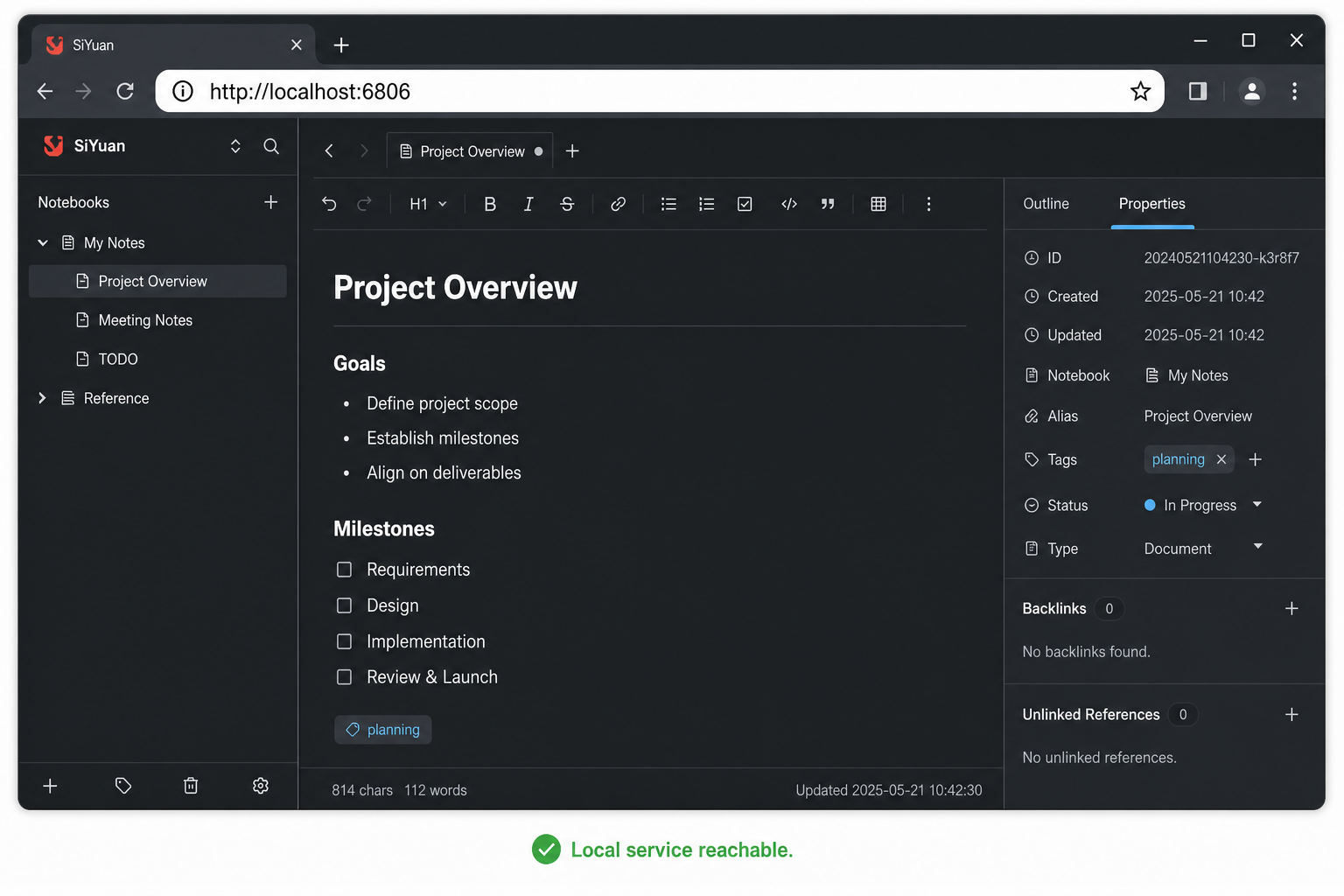This screenshot has width=1344, height=896.
Task: Click the My Notes value in Notebook property
Action: (1186, 375)
